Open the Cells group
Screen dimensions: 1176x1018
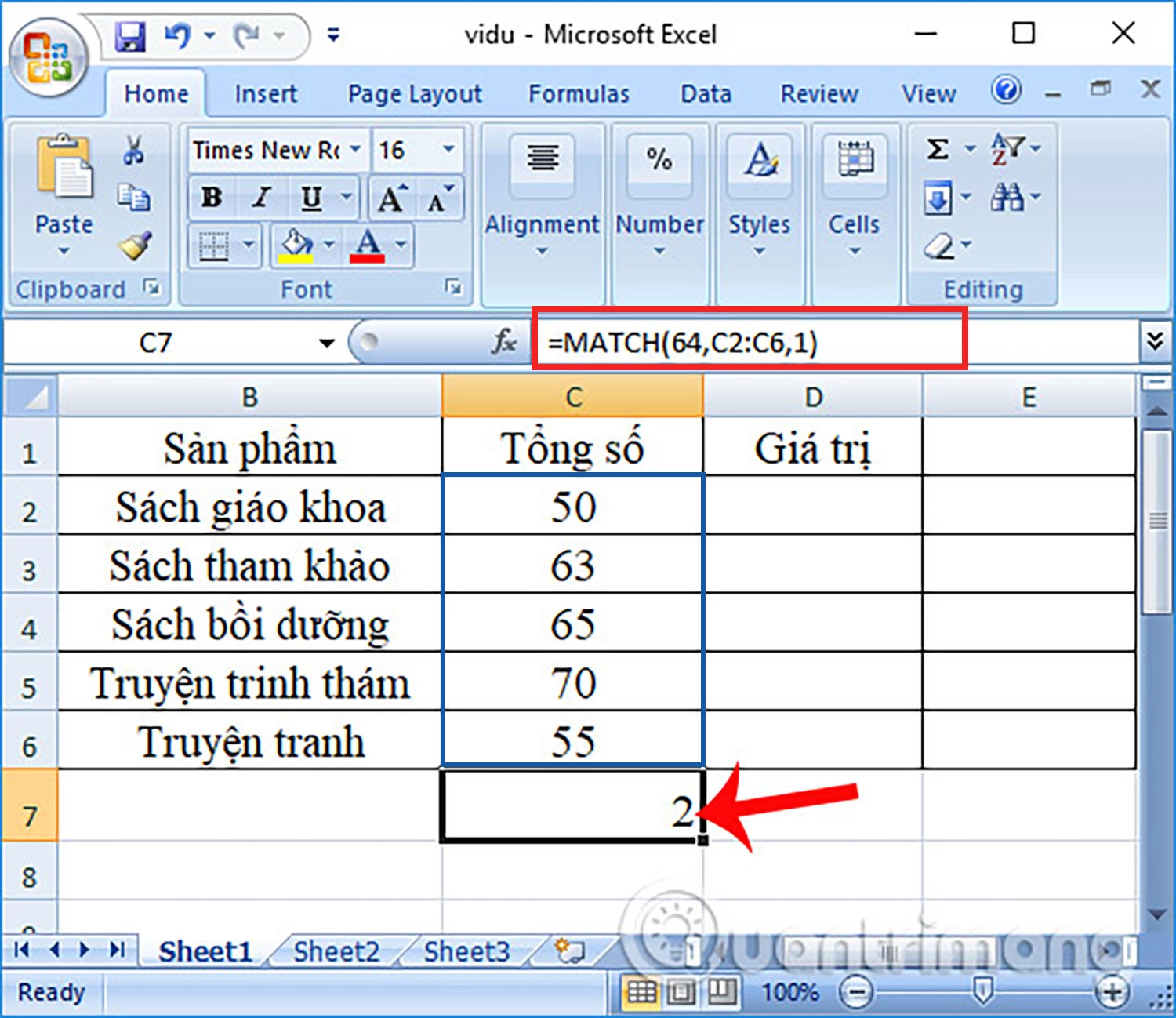(854, 212)
